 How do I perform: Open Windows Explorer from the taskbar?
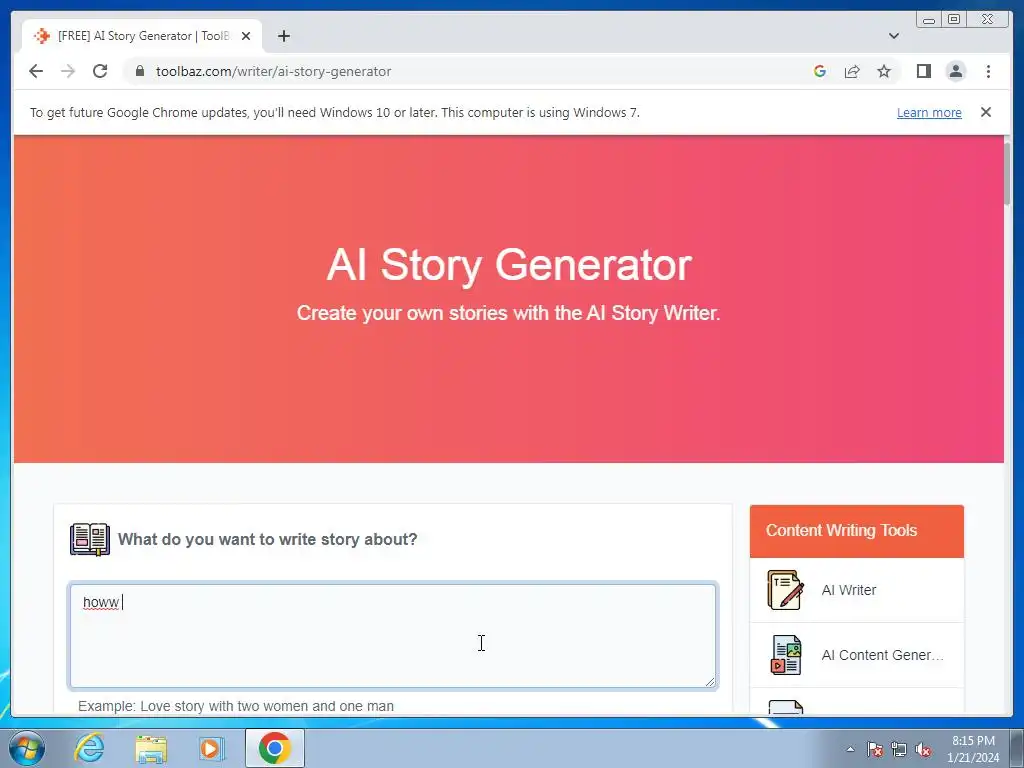pyautogui.click(x=151, y=748)
